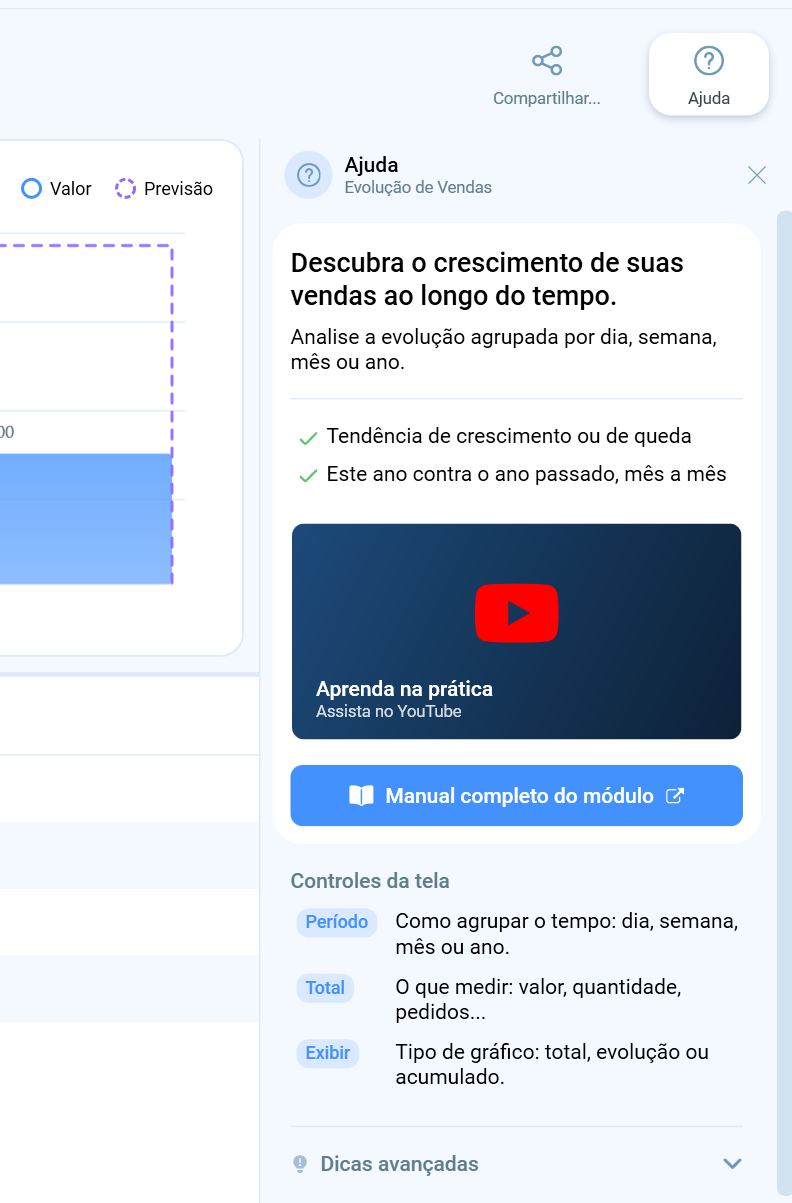Click the external link icon on manual button

pyautogui.click(x=675, y=796)
